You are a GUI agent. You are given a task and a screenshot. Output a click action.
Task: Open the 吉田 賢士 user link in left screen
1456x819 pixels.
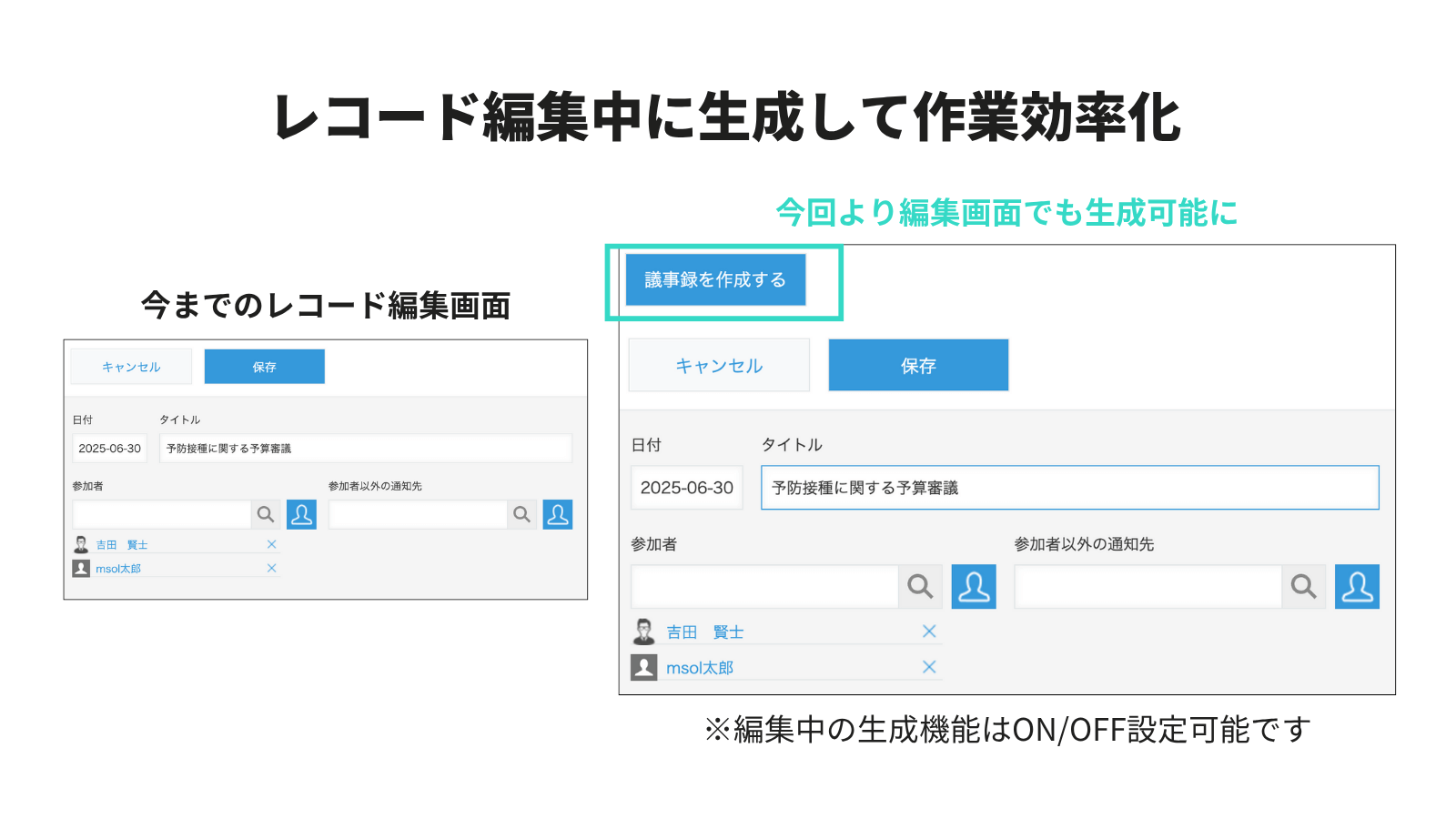coord(122,545)
